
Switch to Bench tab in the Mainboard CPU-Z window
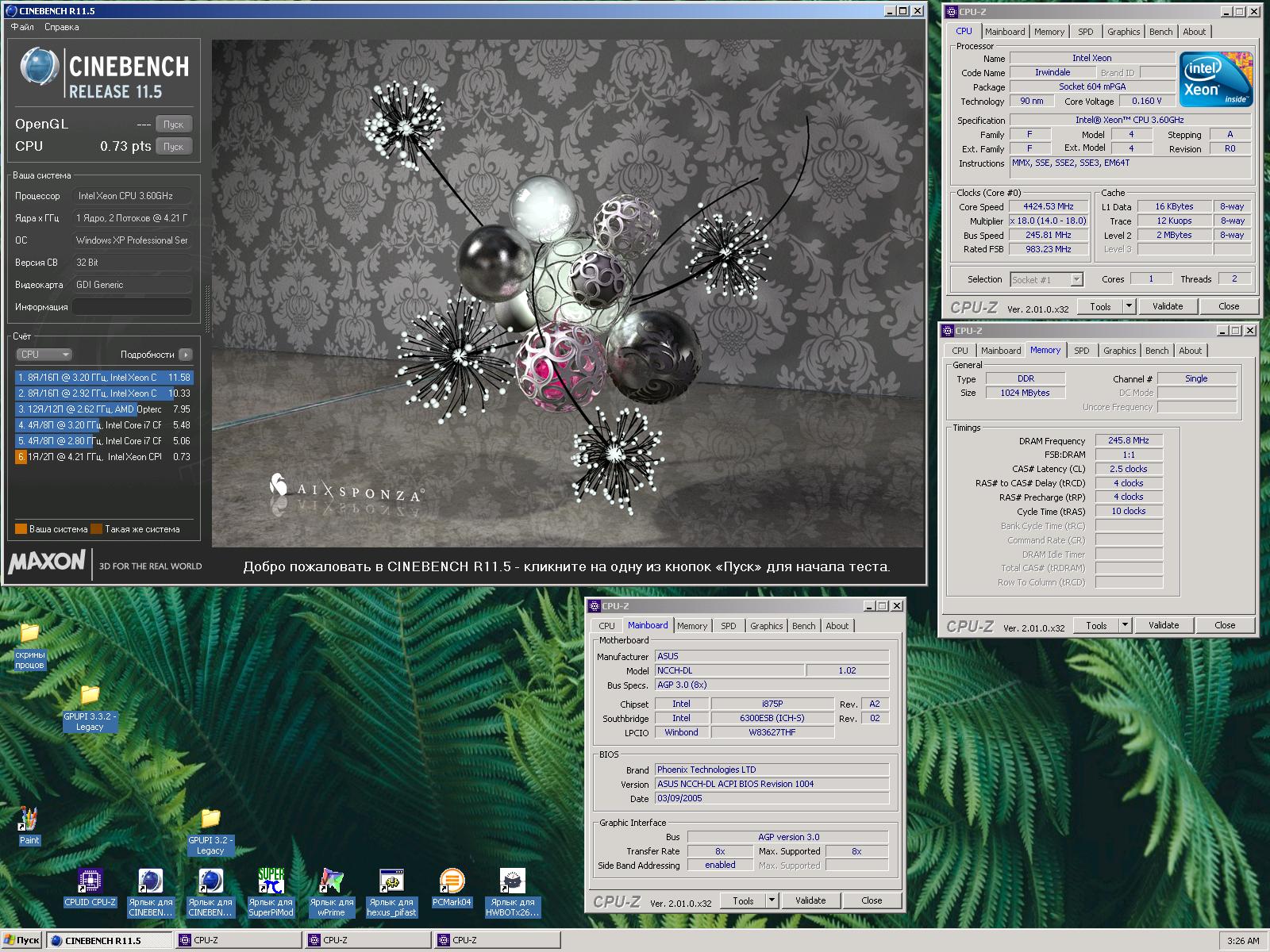pos(803,626)
